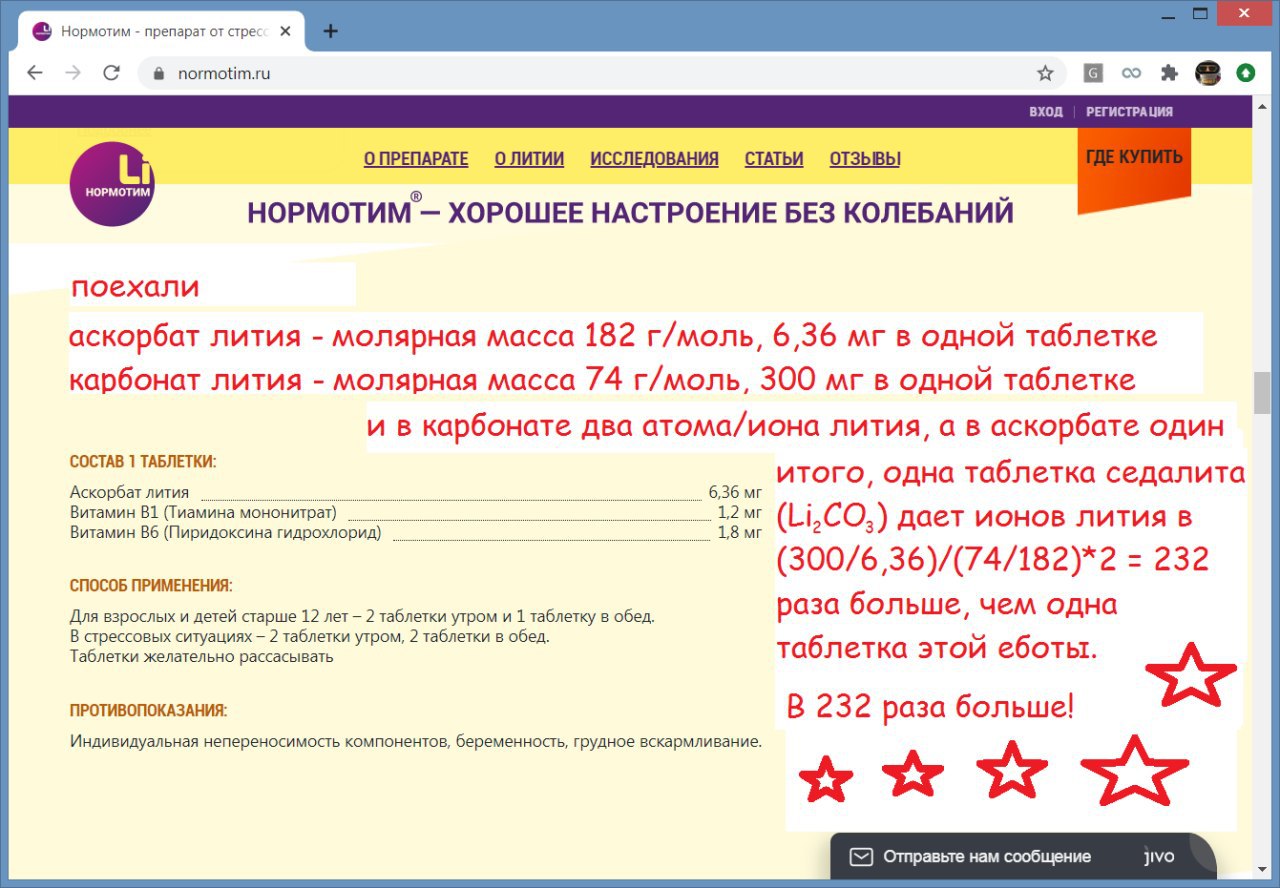Open the О ЛИТИИ menu item

(529, 159)
